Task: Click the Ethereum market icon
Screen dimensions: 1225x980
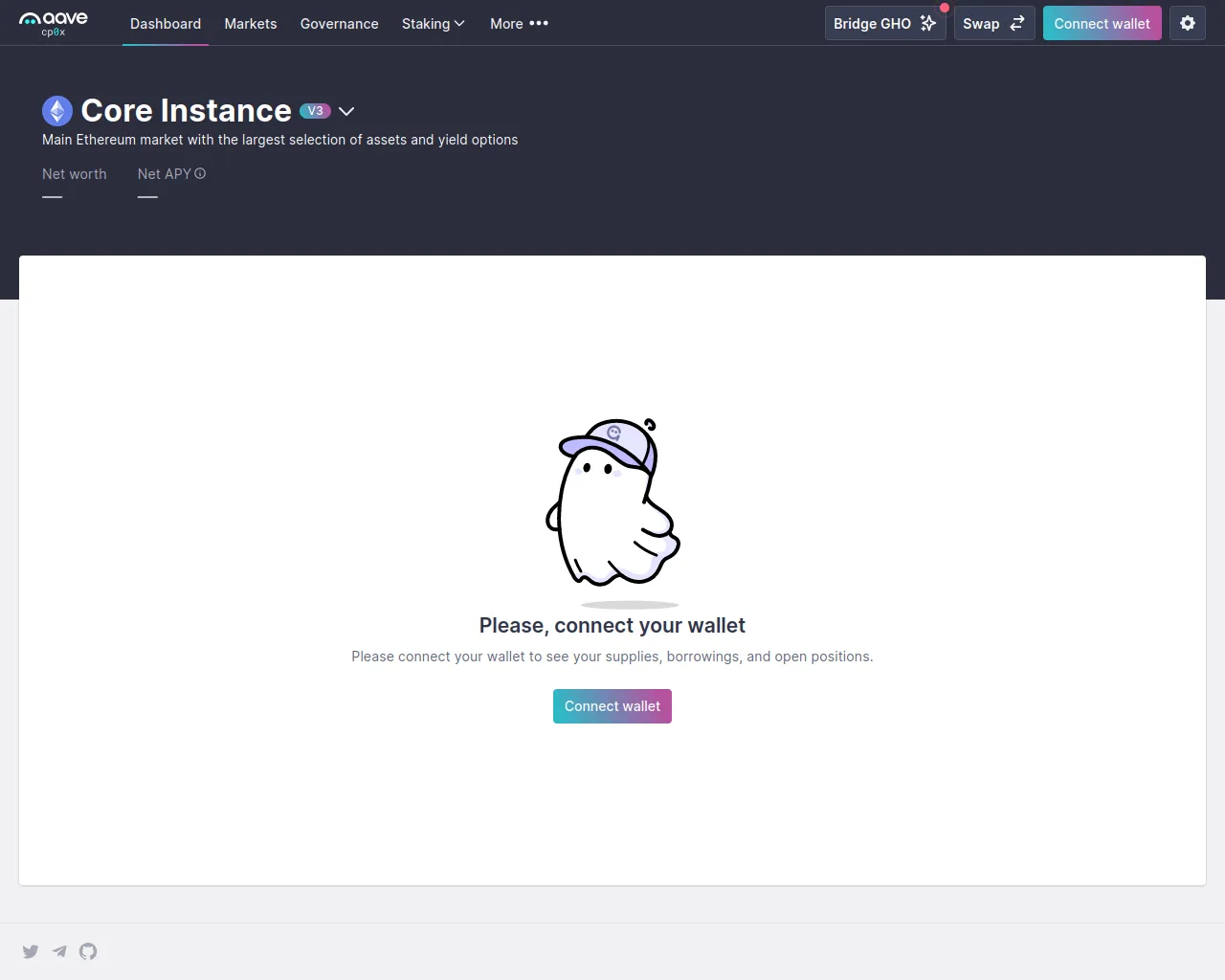Action: click(57, 111)
